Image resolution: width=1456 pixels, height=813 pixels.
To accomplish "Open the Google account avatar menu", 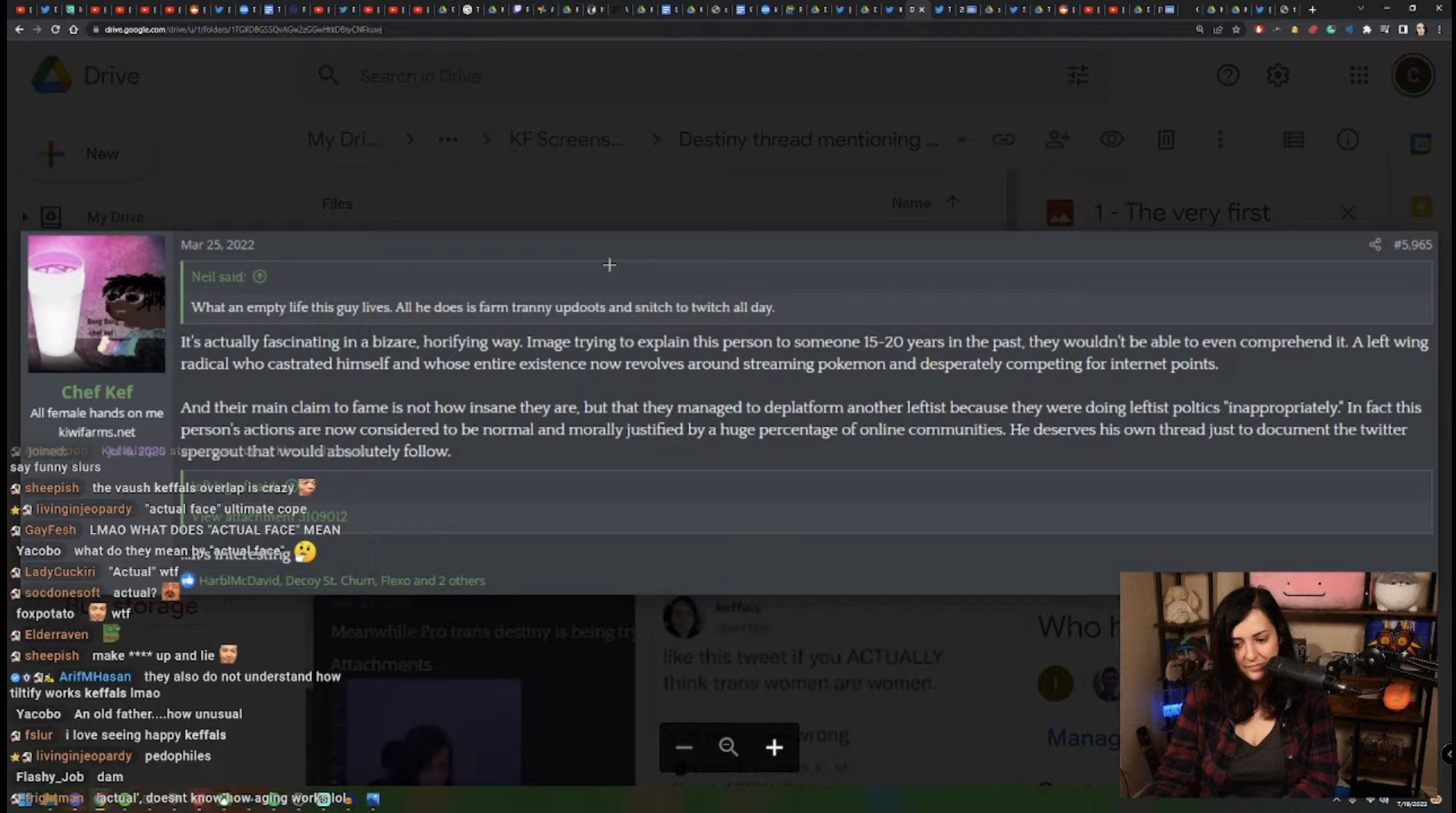I will pyautogui.click(x=1412, y=75).
